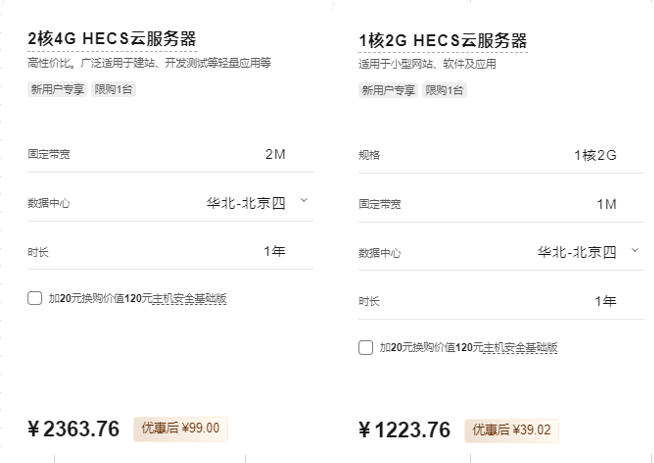654x463 pixels.
Task: Click the 优惠后 ¥99.00 price badge
Action: point(181,428)
